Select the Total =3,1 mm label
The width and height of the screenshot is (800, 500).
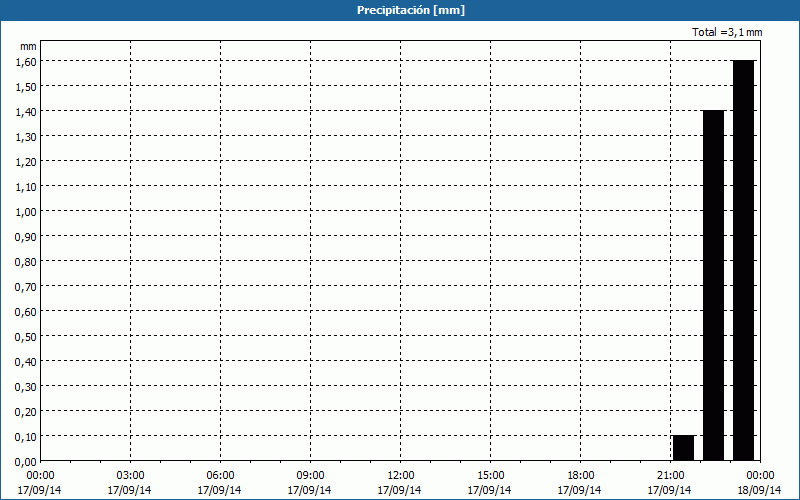727,32
